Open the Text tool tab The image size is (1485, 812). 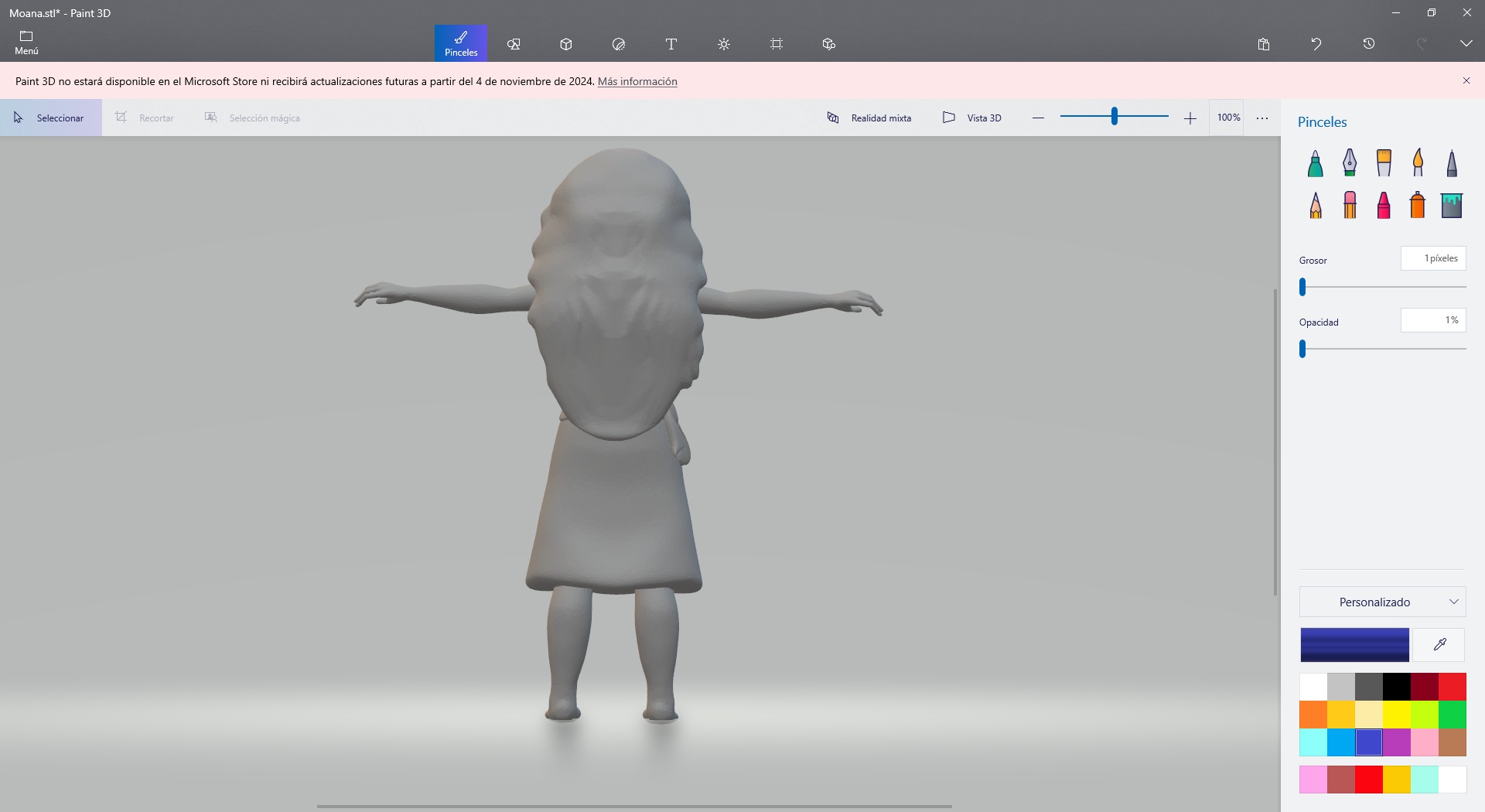(671, 44)
